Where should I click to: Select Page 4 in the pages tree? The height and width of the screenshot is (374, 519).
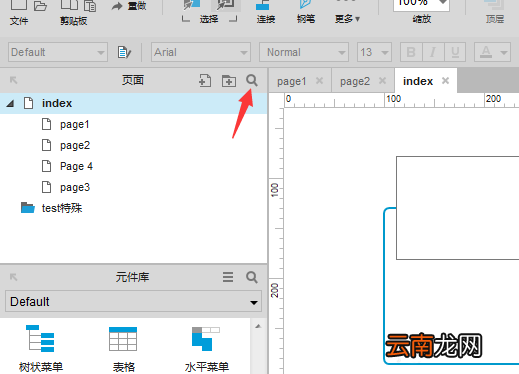point(76,166)
